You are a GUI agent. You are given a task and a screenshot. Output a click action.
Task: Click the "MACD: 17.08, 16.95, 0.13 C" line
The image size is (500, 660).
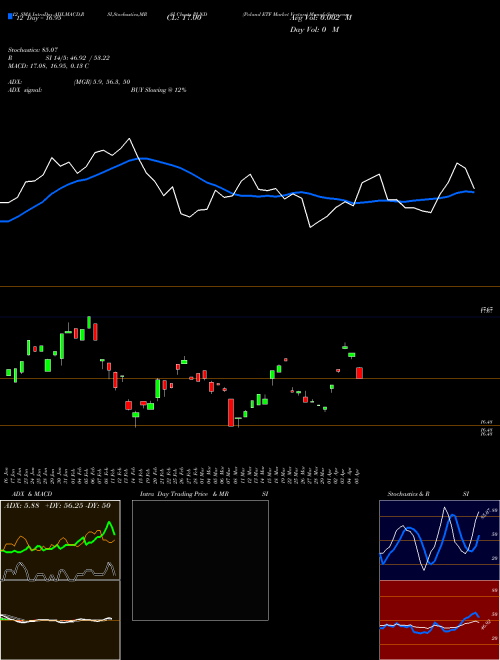tap(48, 66)
